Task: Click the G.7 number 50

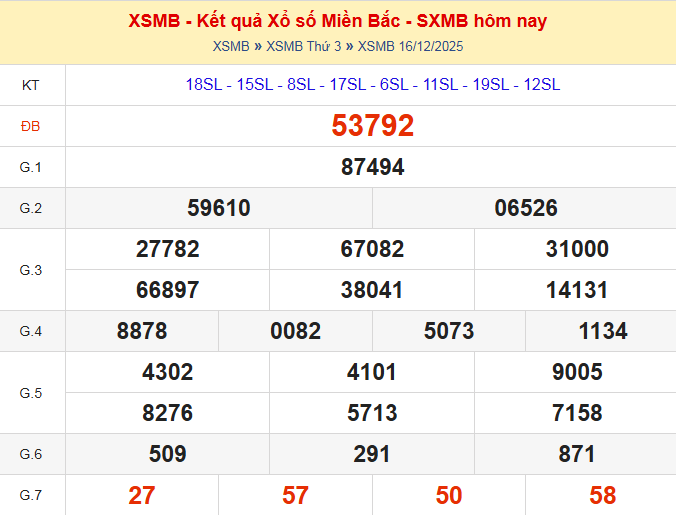Action: [449, 495]
